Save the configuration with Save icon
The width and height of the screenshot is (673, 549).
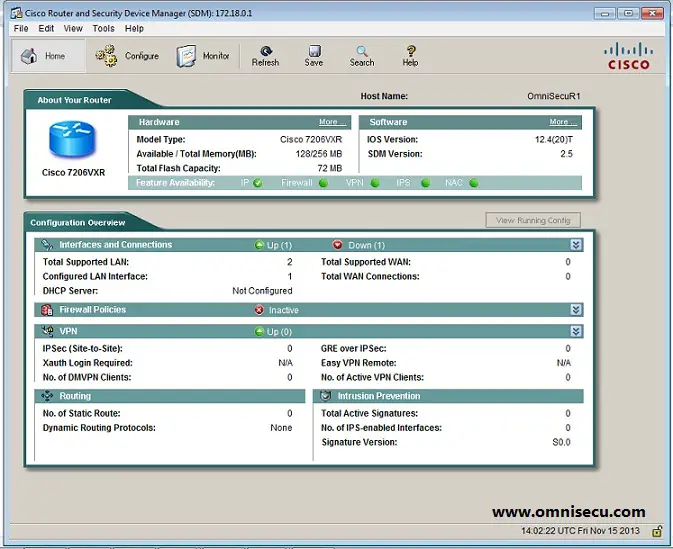(x=314, y=56)
